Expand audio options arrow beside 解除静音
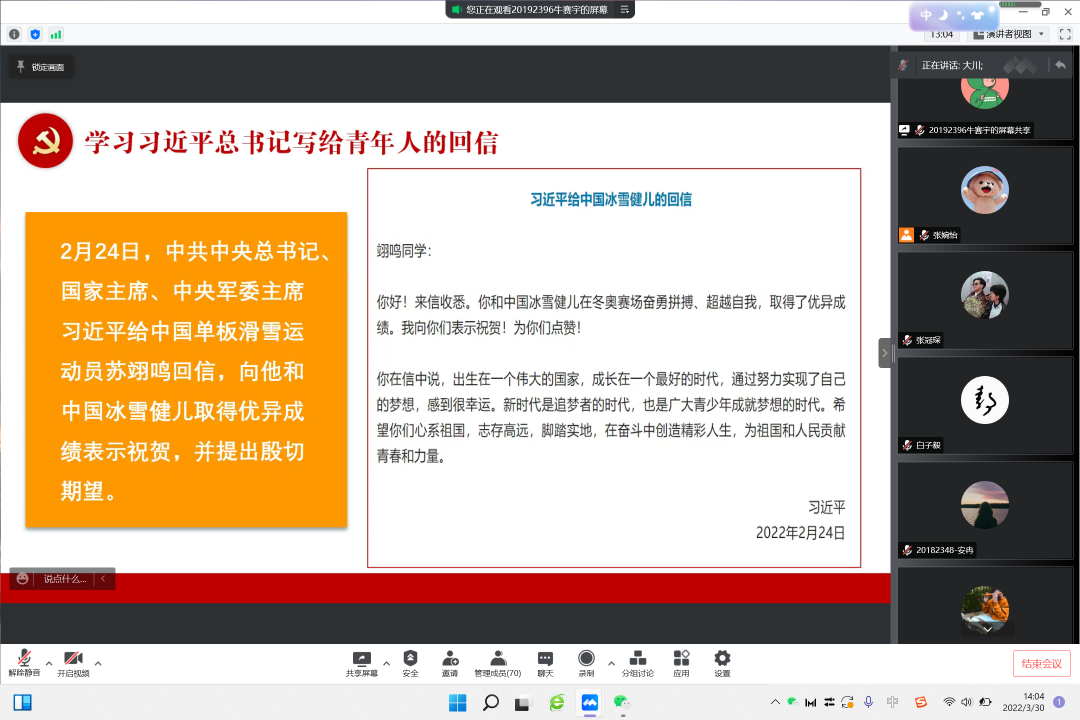 point(49,664)
